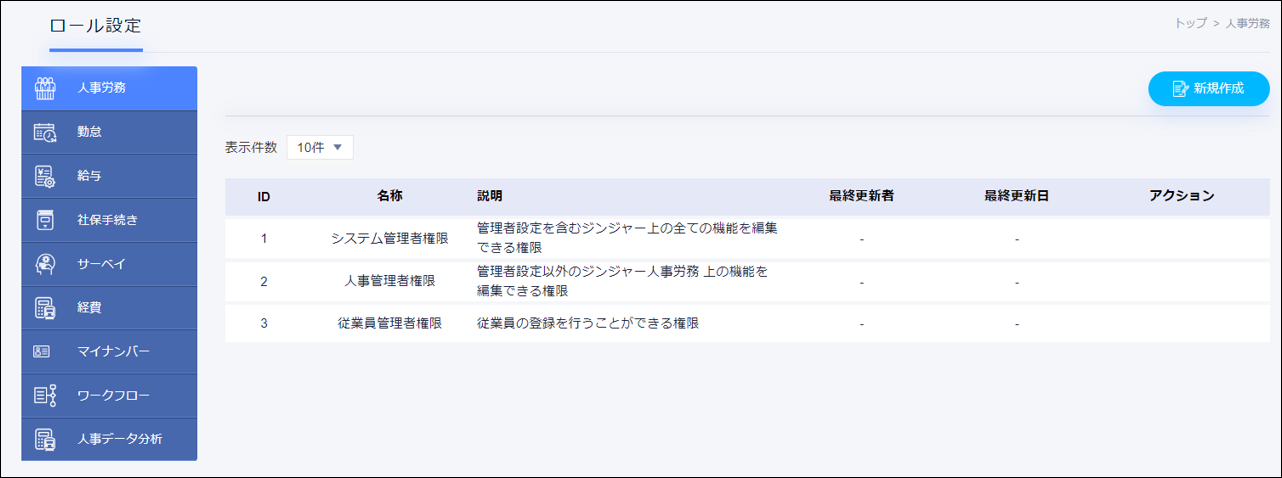Image resolution: width=1282 pixels, height=478 pixels.
Task: Open the マイナンバー menu item
Action: point(109,352)
